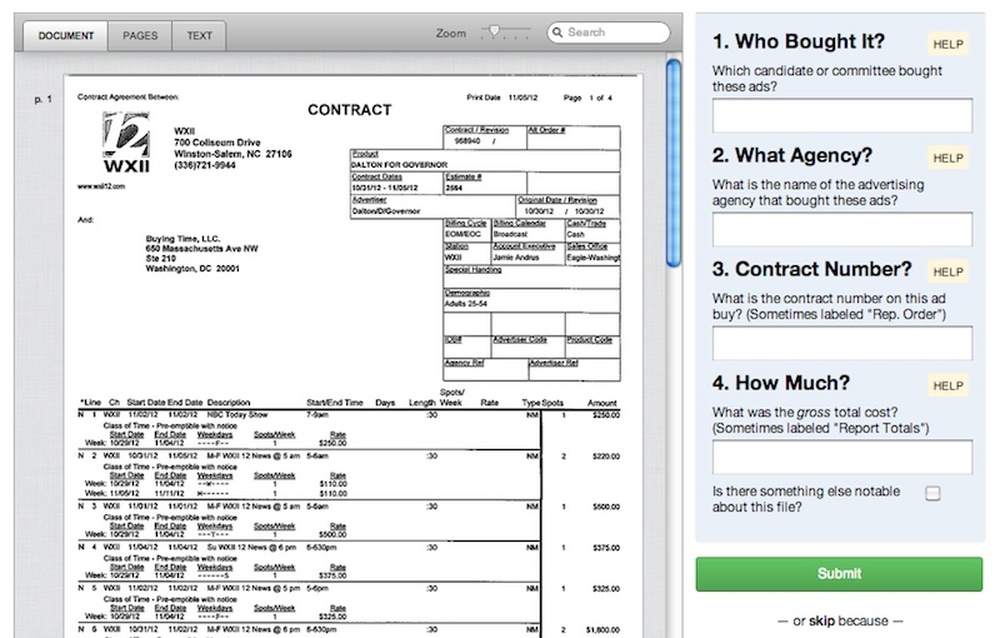
Task: Click 'Print Date 11/05/12' text
Action: click(x=502, y=98)
